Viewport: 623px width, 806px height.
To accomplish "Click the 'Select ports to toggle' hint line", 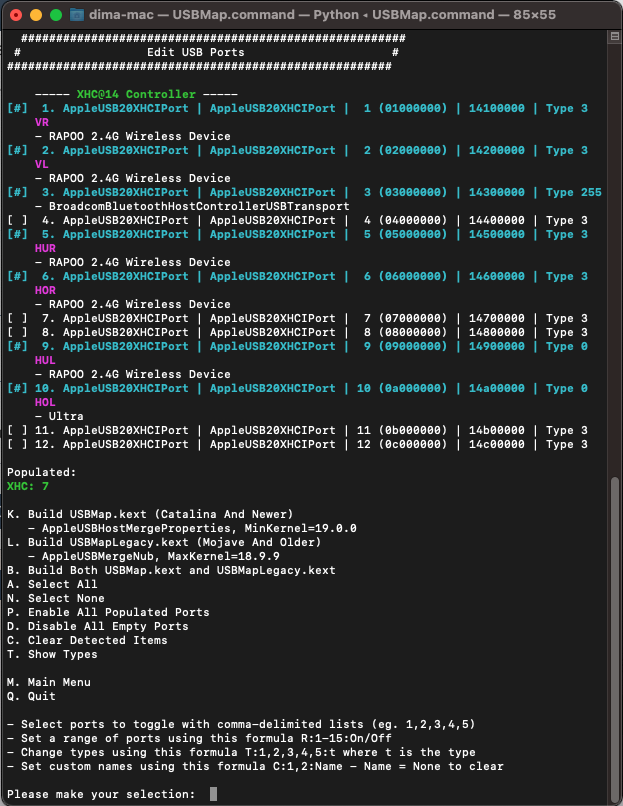I will pos(241,724).
